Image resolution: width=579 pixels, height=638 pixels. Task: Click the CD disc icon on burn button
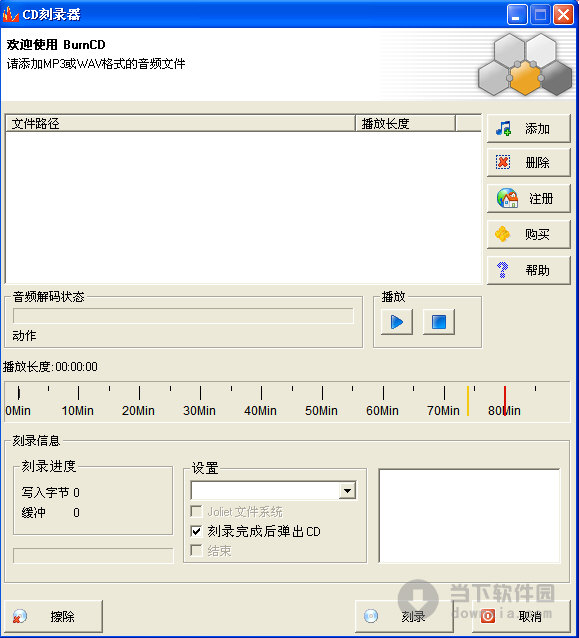click(371, 616)
